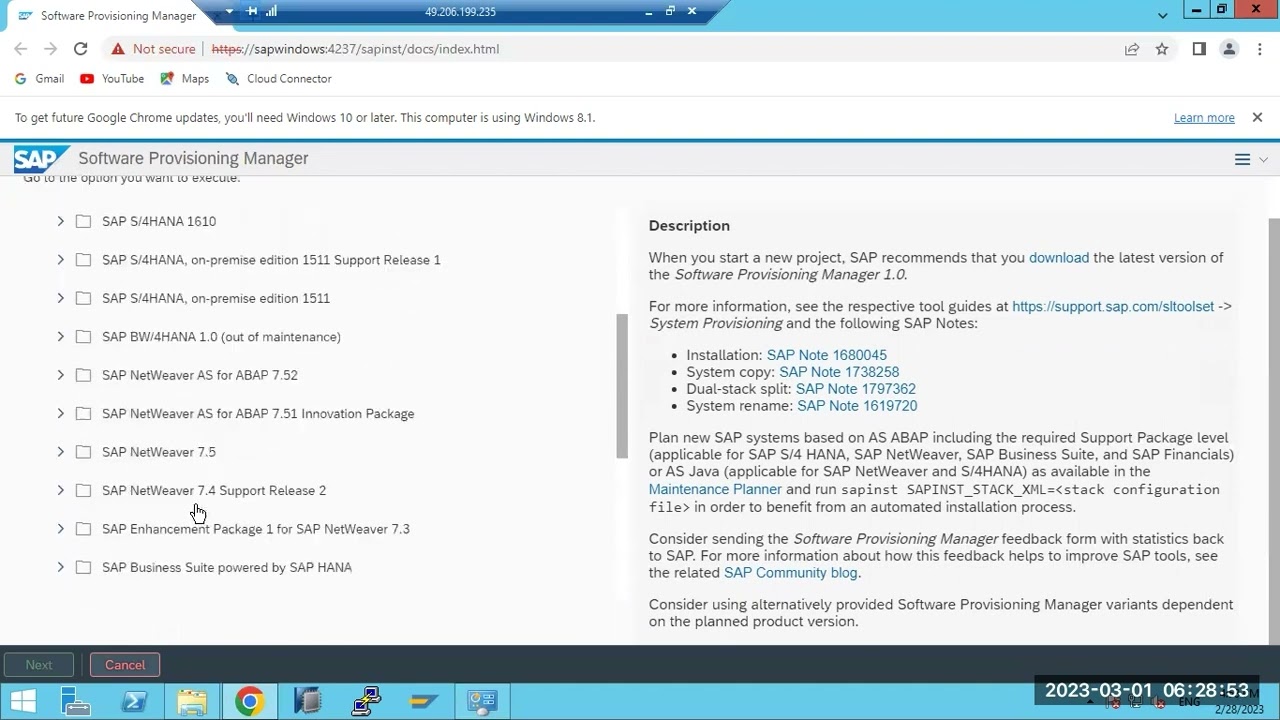Image resolution: width=1280 pixels, height=720 pixels.
Task: Tick checkbox for S/4HANA 1511 Support Release 1
Action: click(x=83, y=260)
